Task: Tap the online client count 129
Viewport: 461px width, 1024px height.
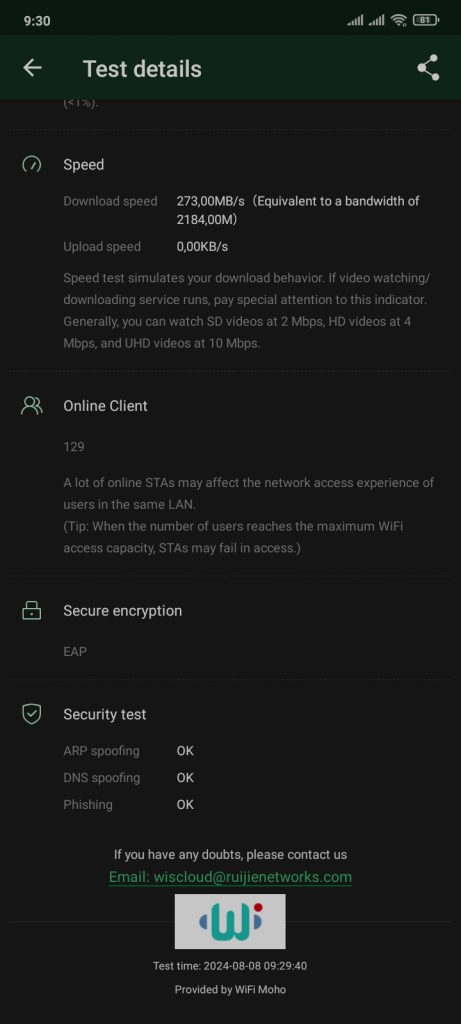Action: (74, 447)
